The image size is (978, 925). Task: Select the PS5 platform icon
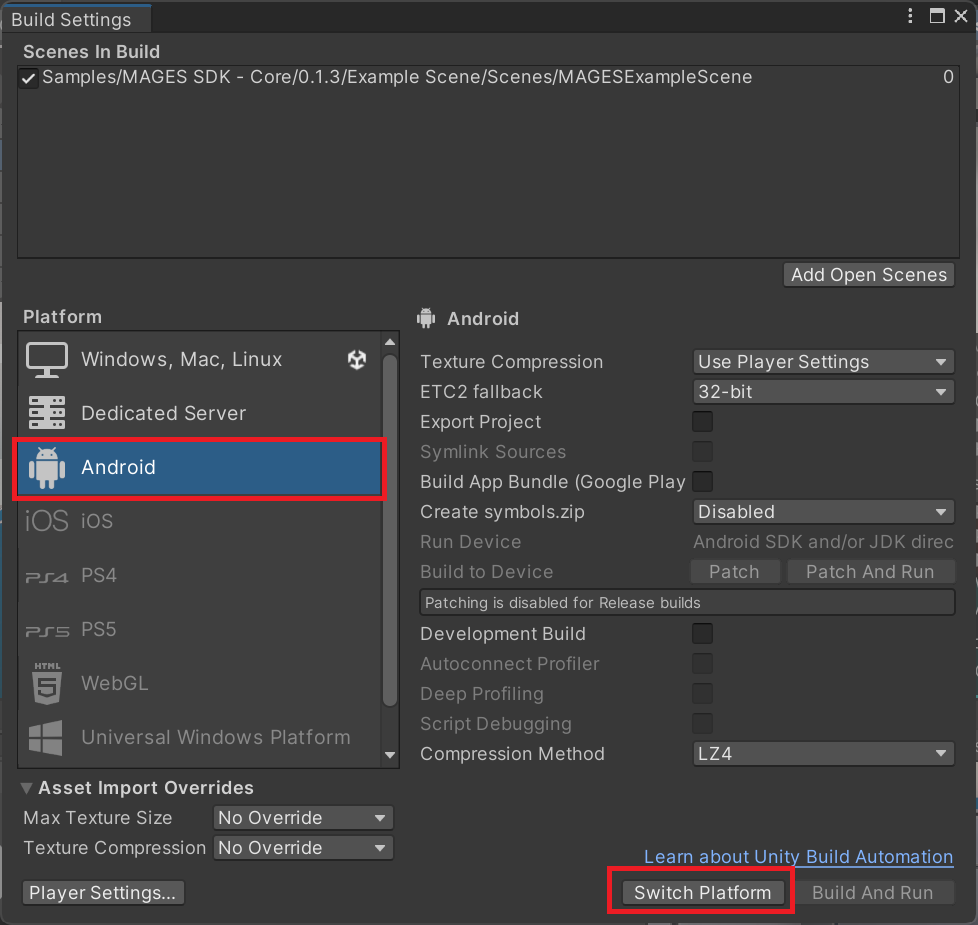tap(46, 629)
